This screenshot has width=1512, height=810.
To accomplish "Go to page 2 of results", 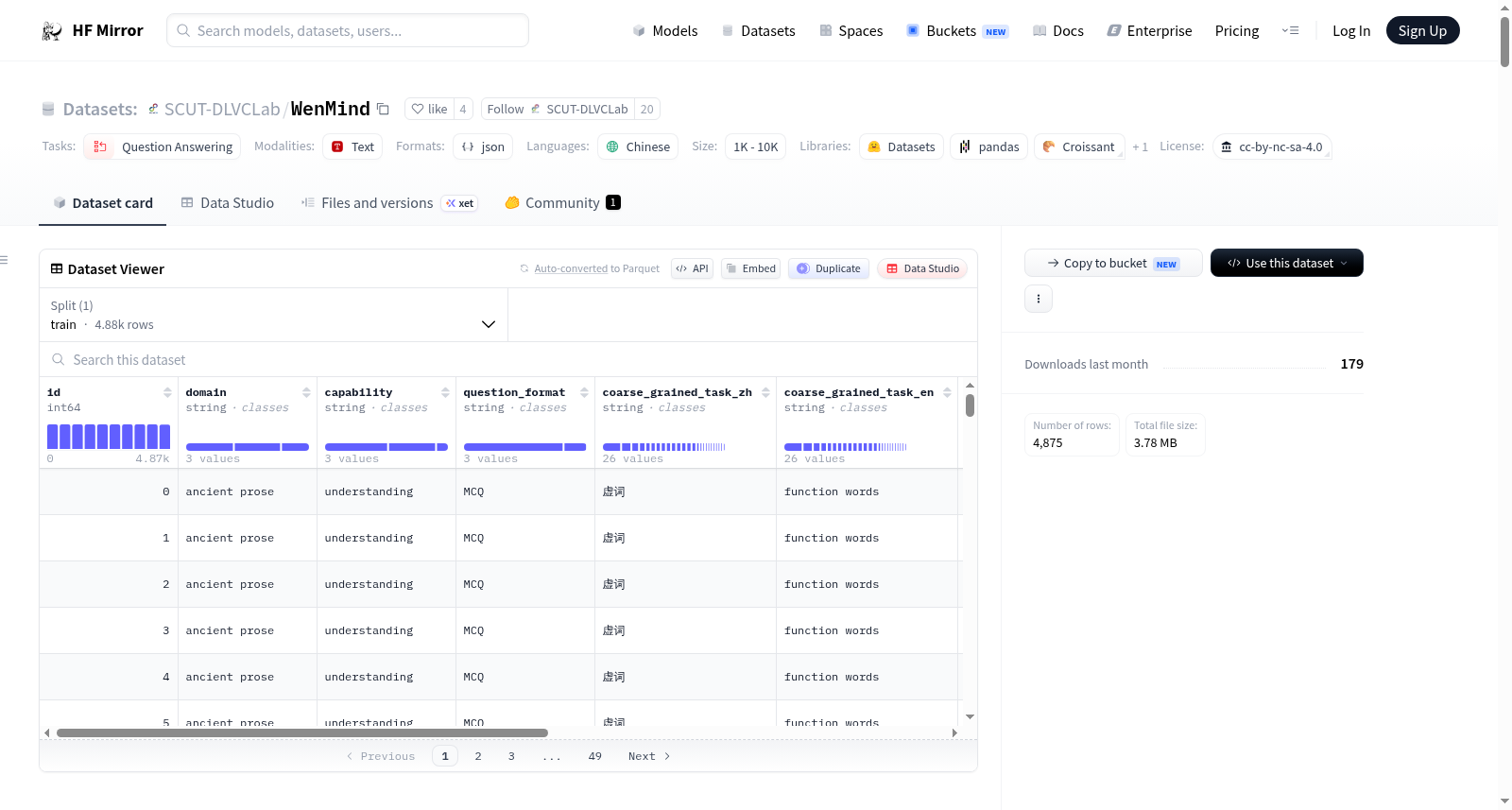I will point(478,756).
